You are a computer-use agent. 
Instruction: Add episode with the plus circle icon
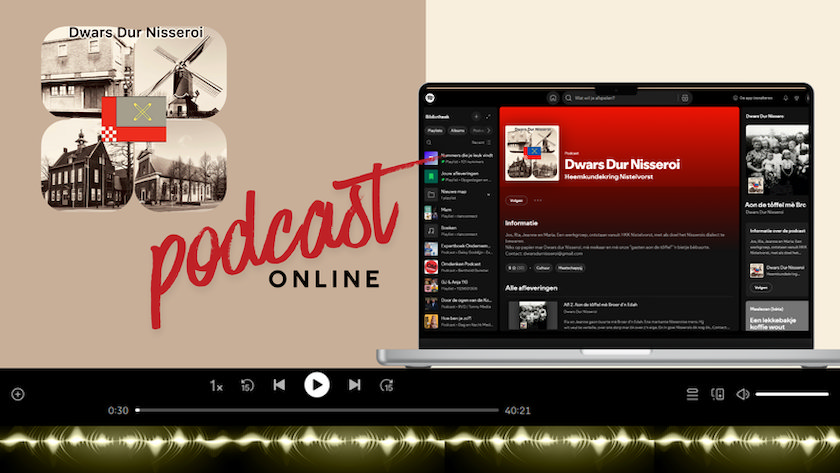point(18,394)
